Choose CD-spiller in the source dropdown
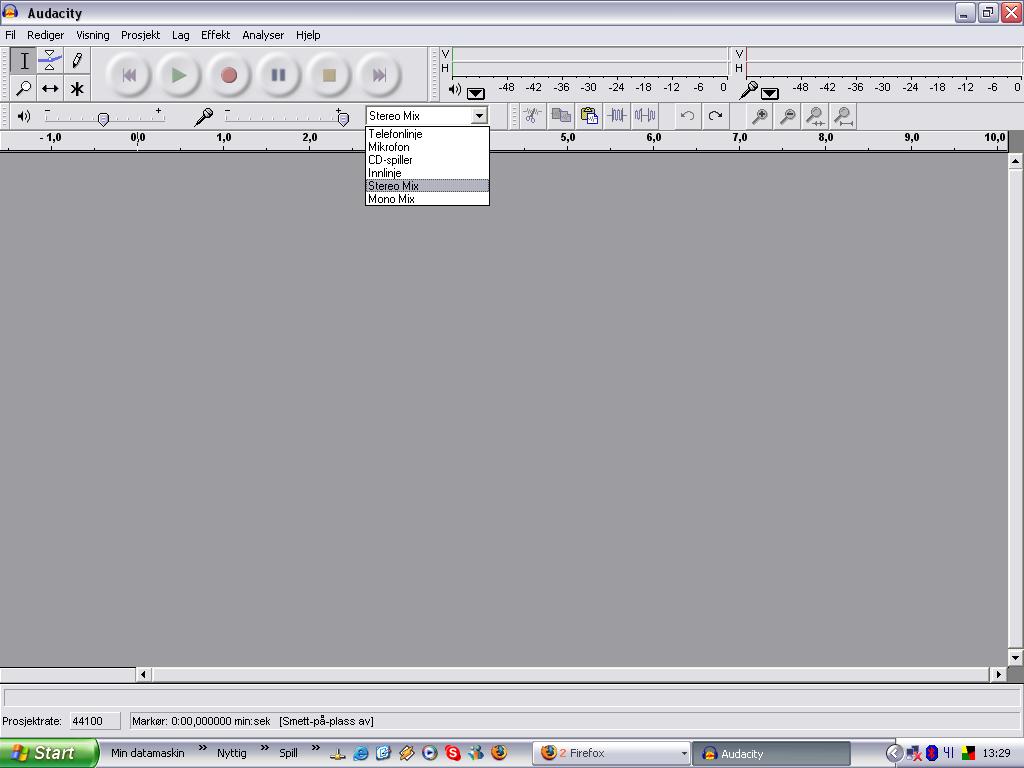This screenshot has height=768, width=1024. pyautogui.click(x=390, y=160)
